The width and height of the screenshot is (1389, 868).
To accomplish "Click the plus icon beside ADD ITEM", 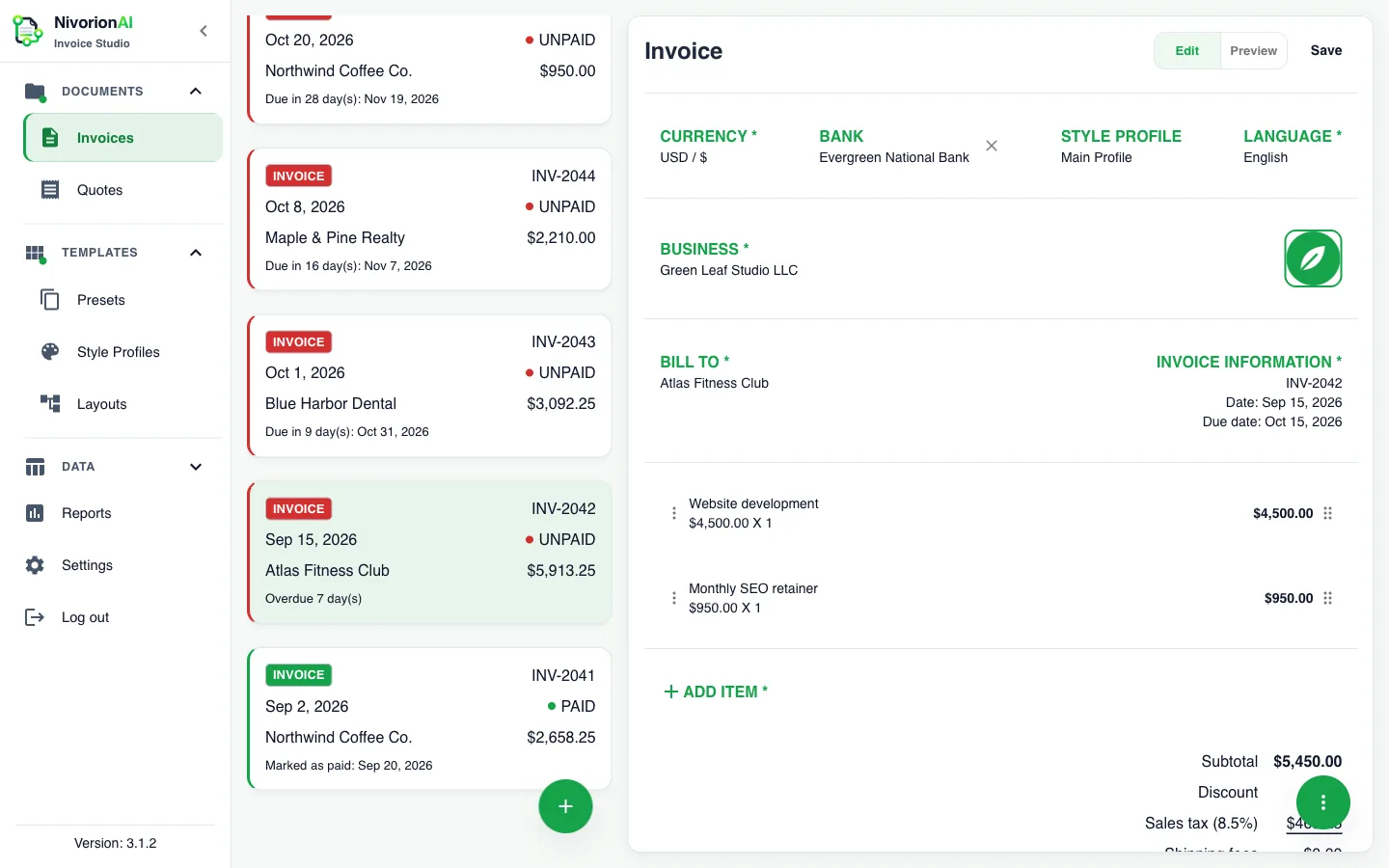I will coord(671,692).
